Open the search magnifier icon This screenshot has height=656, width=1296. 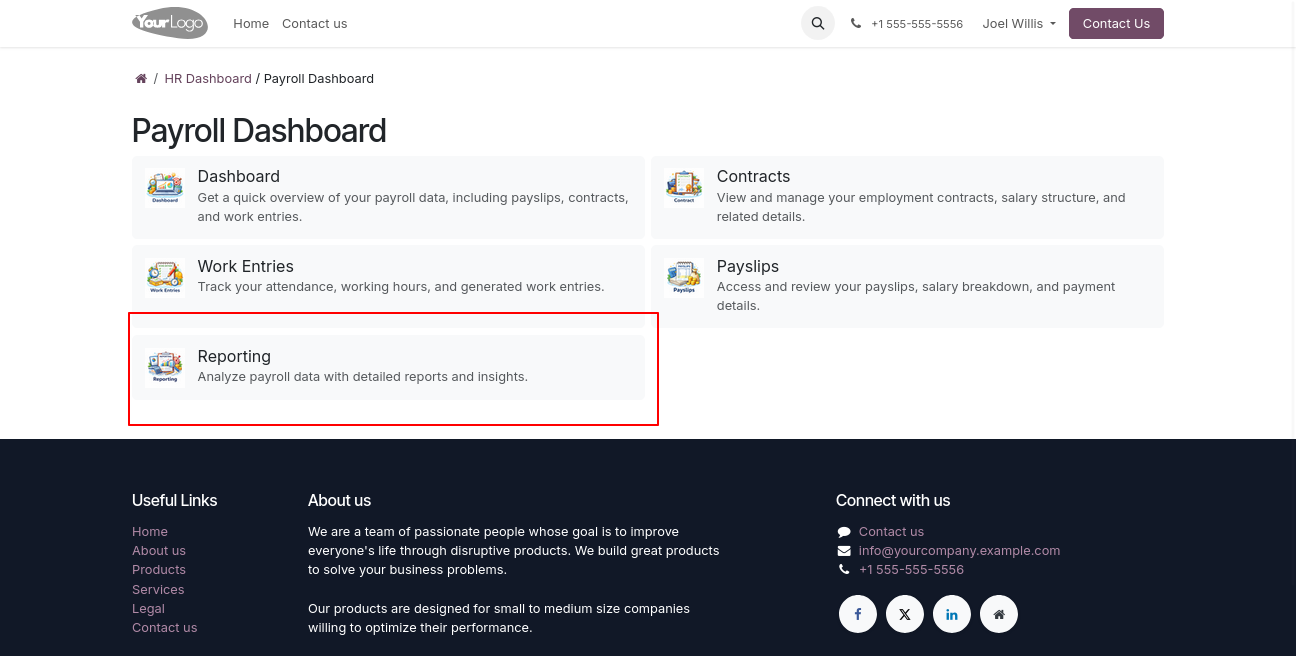[818, 23]
